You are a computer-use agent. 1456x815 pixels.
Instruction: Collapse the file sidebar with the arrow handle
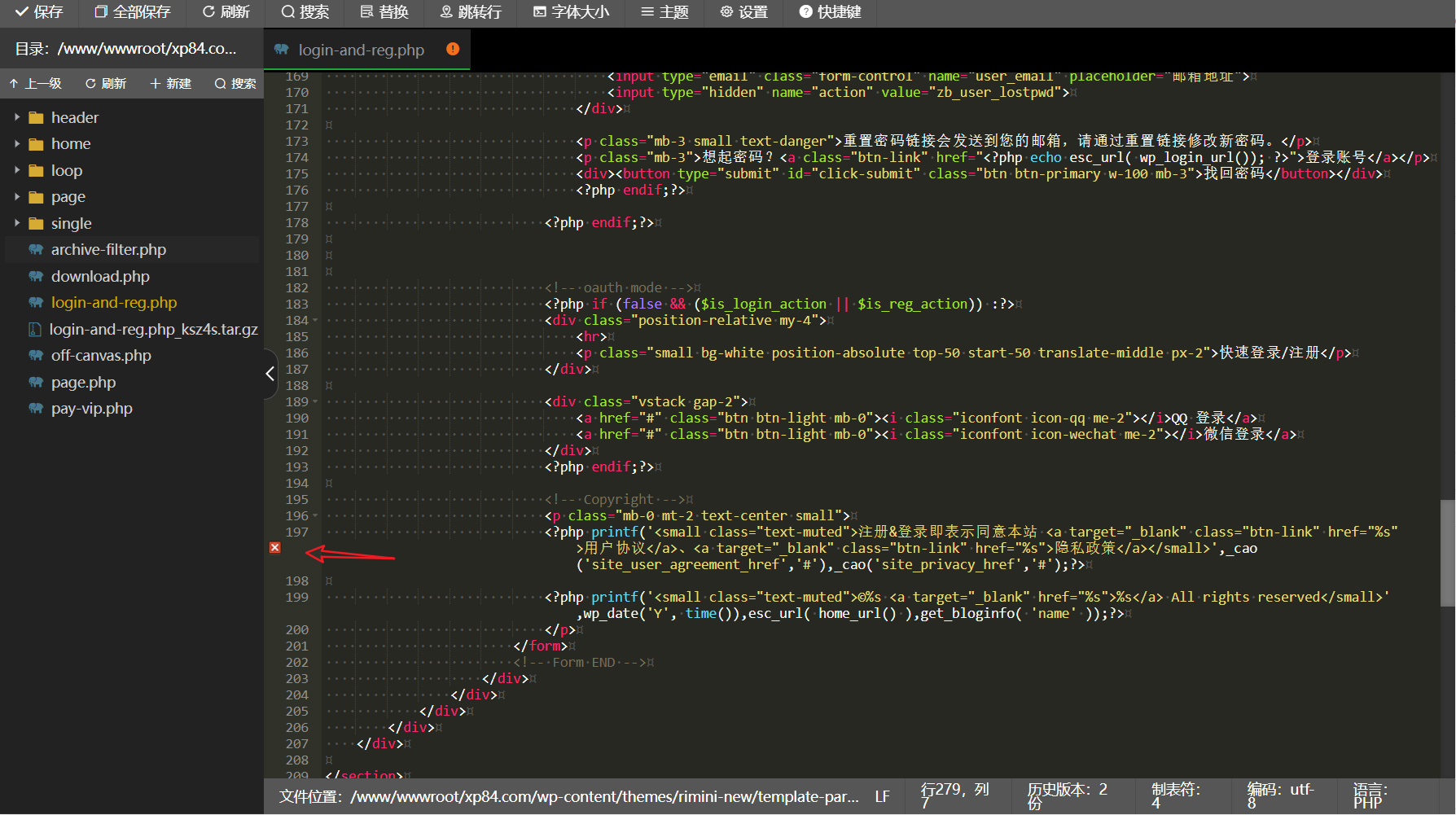(270, 374)
